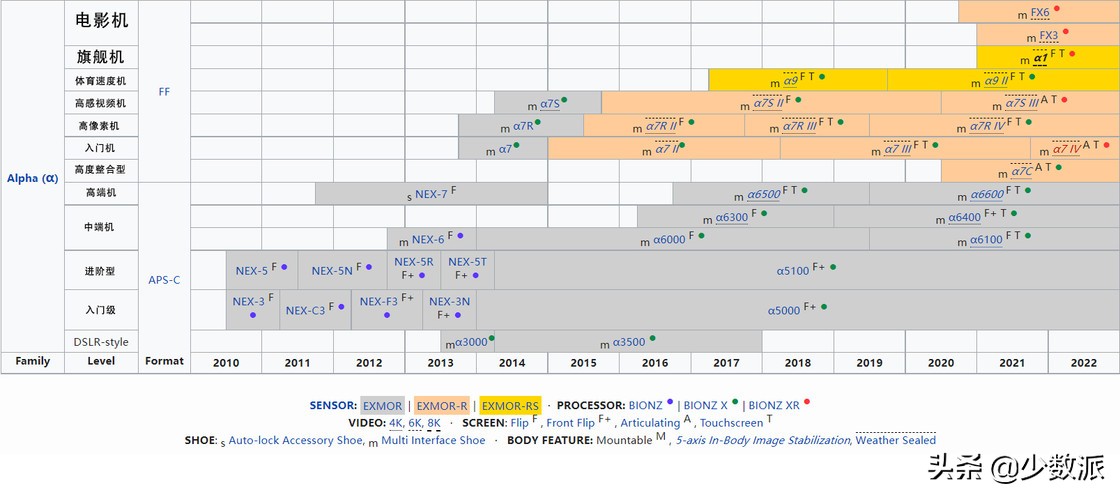This screenshot has width=1120, height=497.
Task: Open the BIONZ XR processor link
Action: point(774,406)
